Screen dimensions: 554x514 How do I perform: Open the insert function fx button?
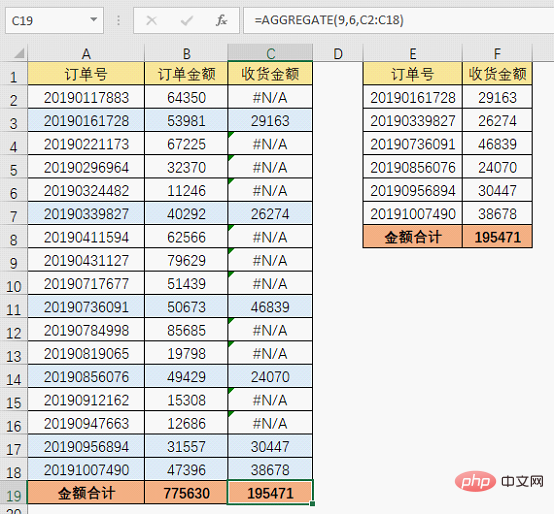point(221,20)
